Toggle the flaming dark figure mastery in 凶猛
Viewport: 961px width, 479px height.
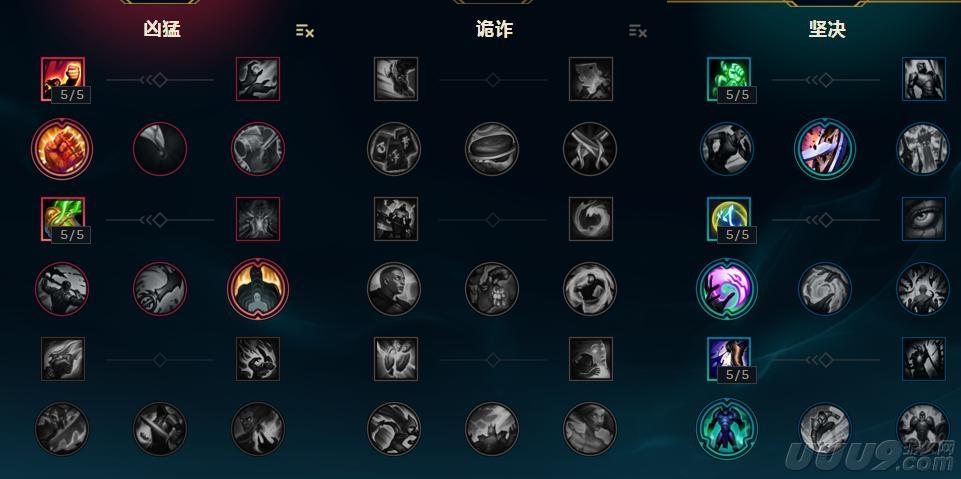(x=258, y=289)
